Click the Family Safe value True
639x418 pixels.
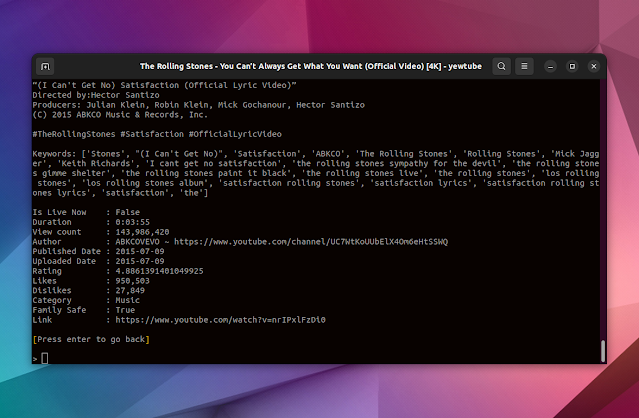(x=125, y=310)
